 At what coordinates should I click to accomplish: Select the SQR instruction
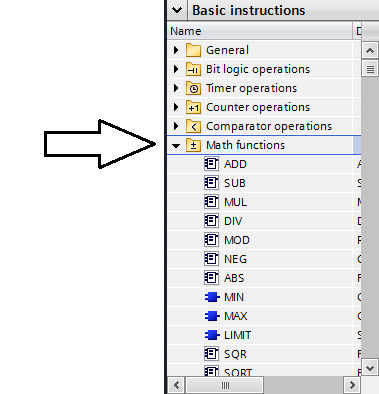235,354
